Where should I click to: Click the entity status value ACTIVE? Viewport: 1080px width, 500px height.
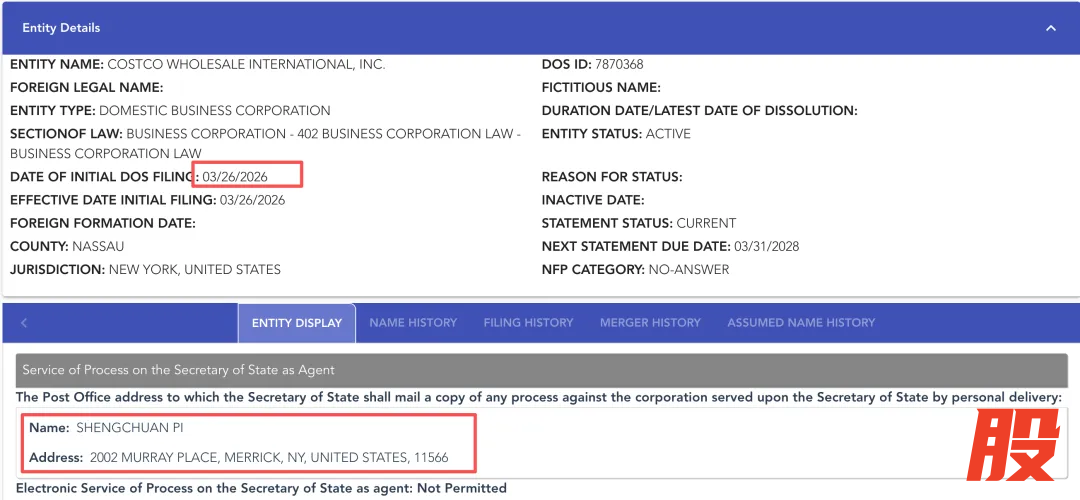(x=668, y=134)
